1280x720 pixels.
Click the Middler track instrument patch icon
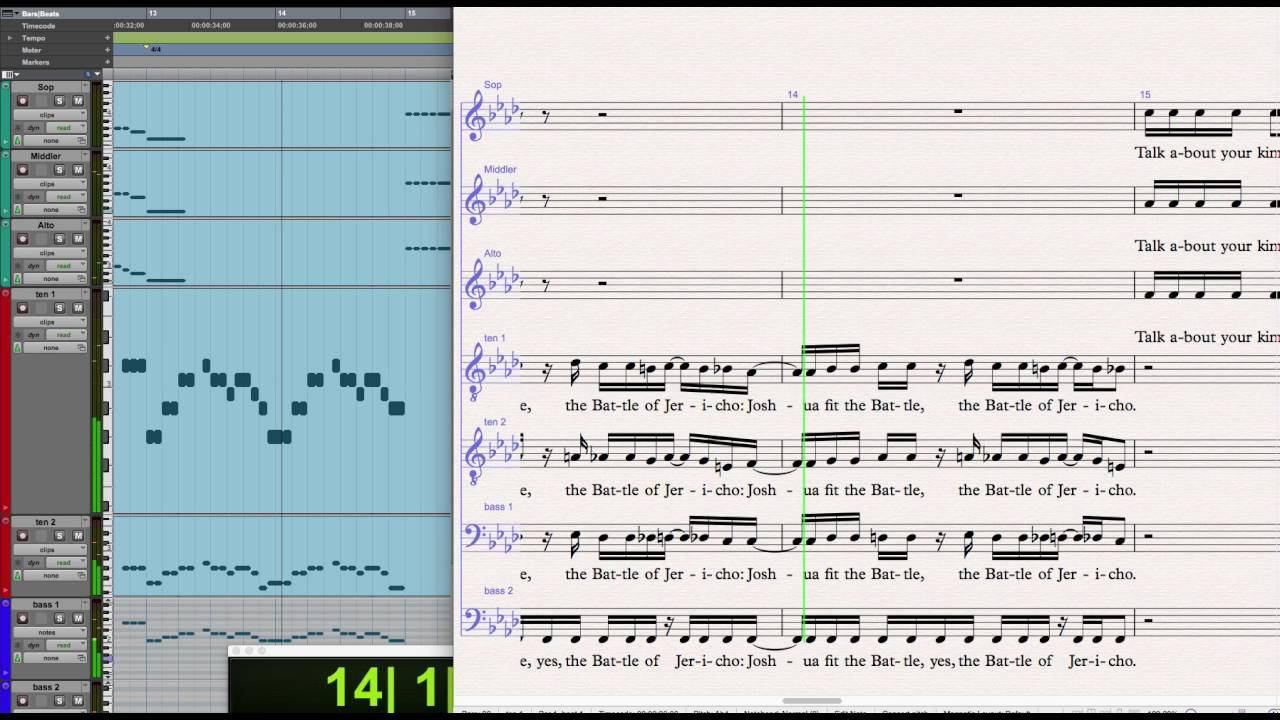tap(18, 210)
